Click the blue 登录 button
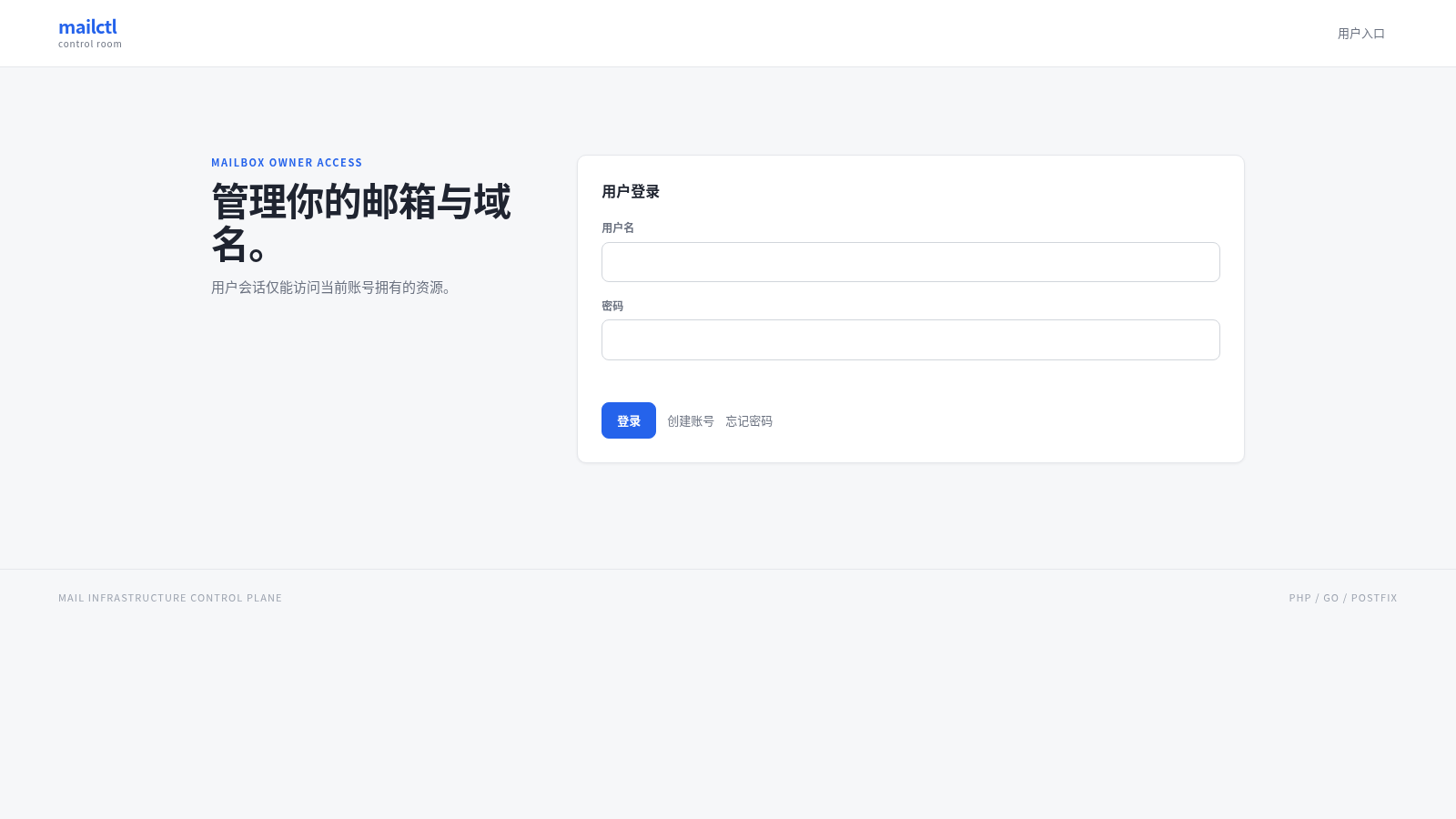Image resolution: width=1456 pixels, height=819 pixels. pyautogui.click(x=628, y=420)
